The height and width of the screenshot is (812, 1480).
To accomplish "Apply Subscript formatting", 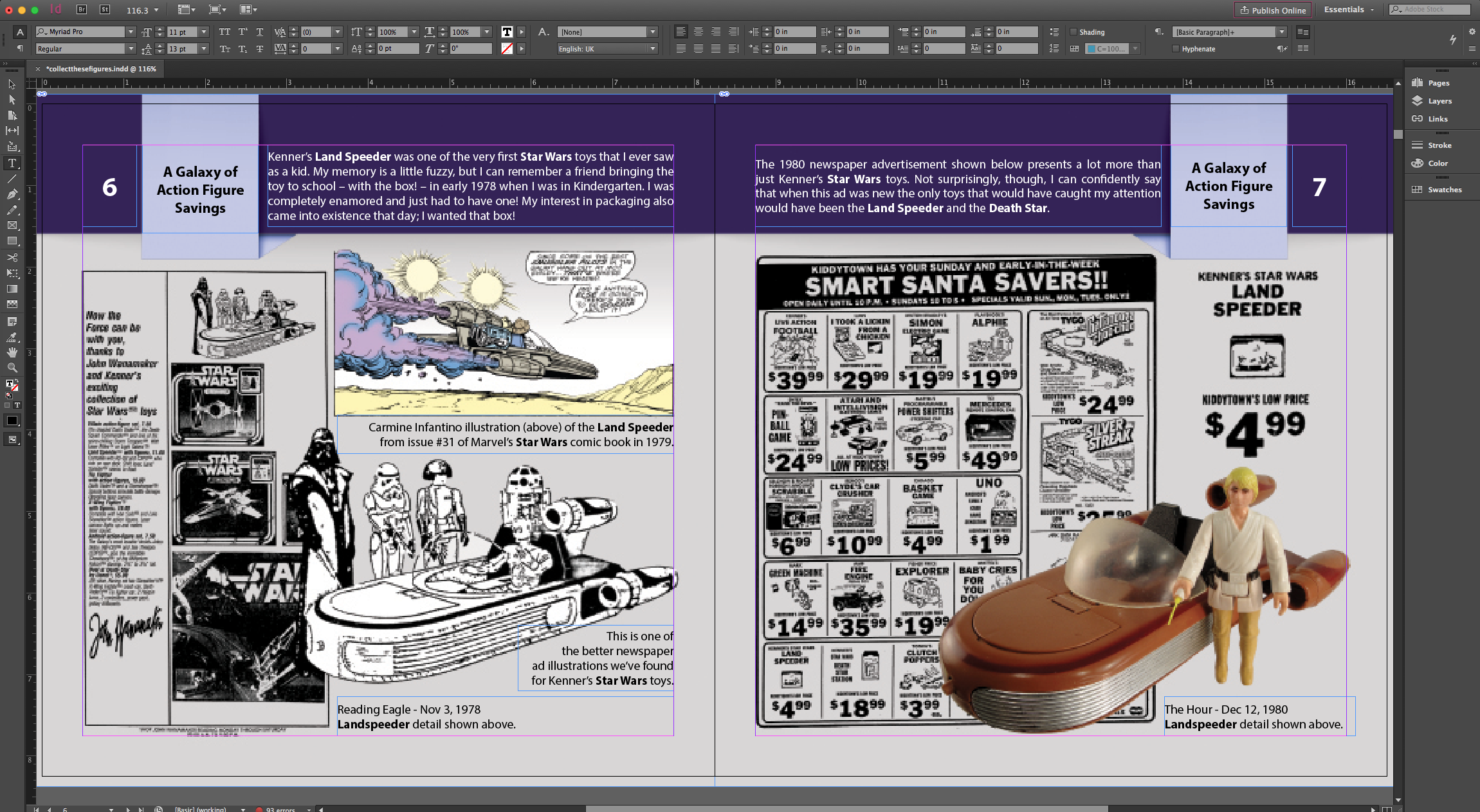I will click(x=242, y=49).
